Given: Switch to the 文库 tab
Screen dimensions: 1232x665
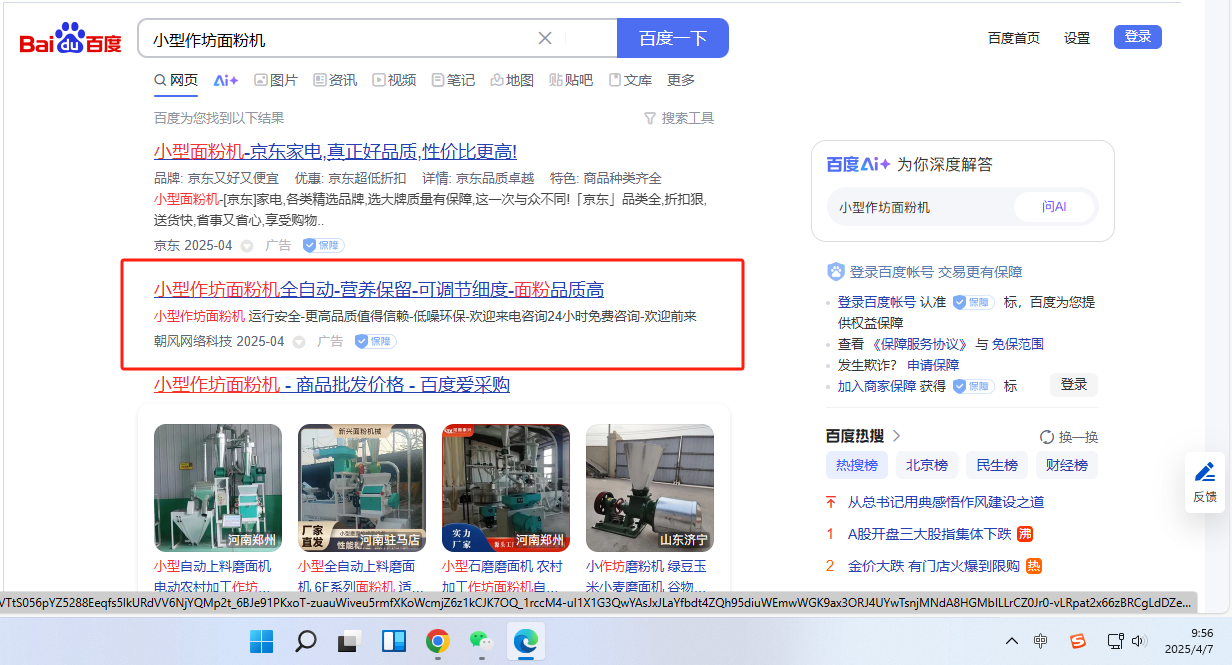Looking at the screenshot, I should click(x=630, y=80).
